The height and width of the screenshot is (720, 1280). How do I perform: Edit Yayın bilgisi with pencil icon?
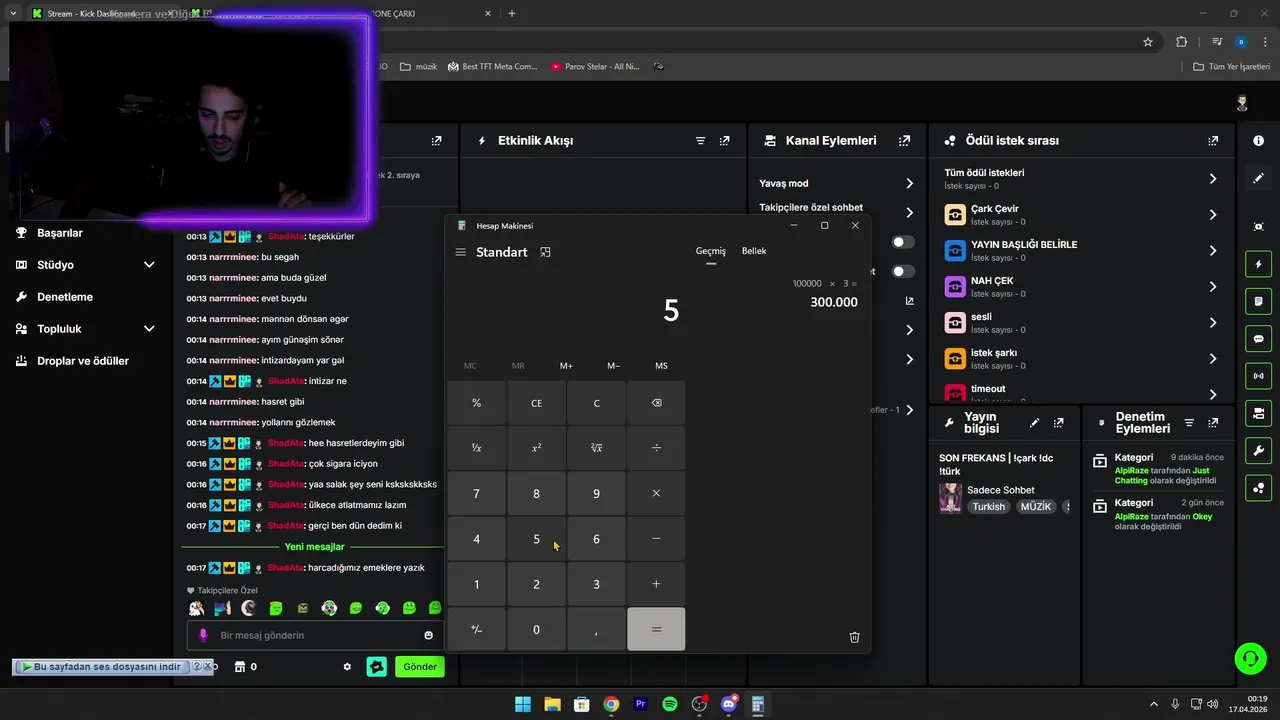click(1034, 423)
